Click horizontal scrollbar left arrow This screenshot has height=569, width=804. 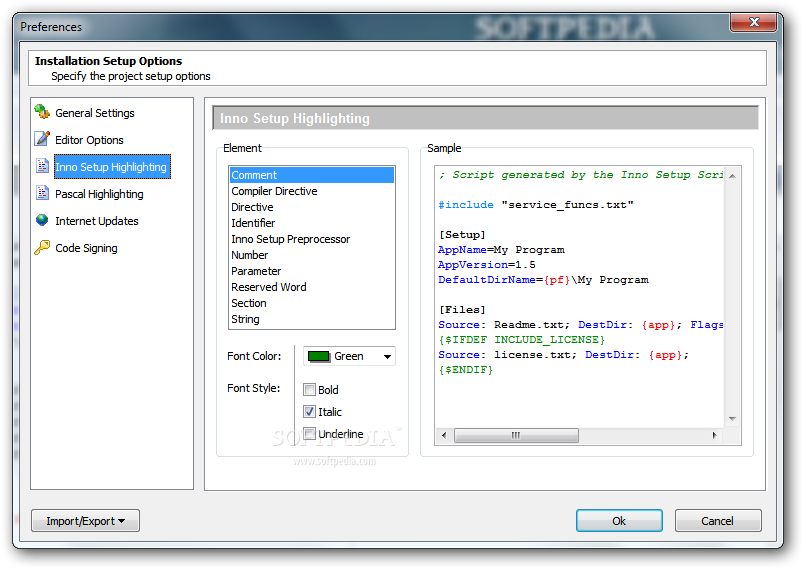(444, 435)
